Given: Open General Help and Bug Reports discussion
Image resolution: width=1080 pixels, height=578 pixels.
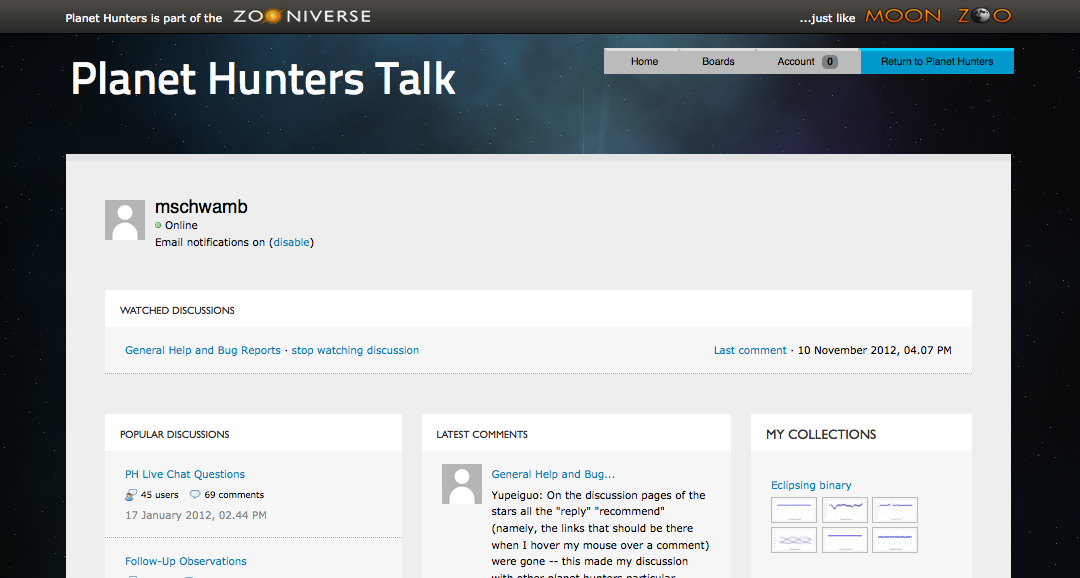Looking at the screenshot, I should (x=203, y=351).
